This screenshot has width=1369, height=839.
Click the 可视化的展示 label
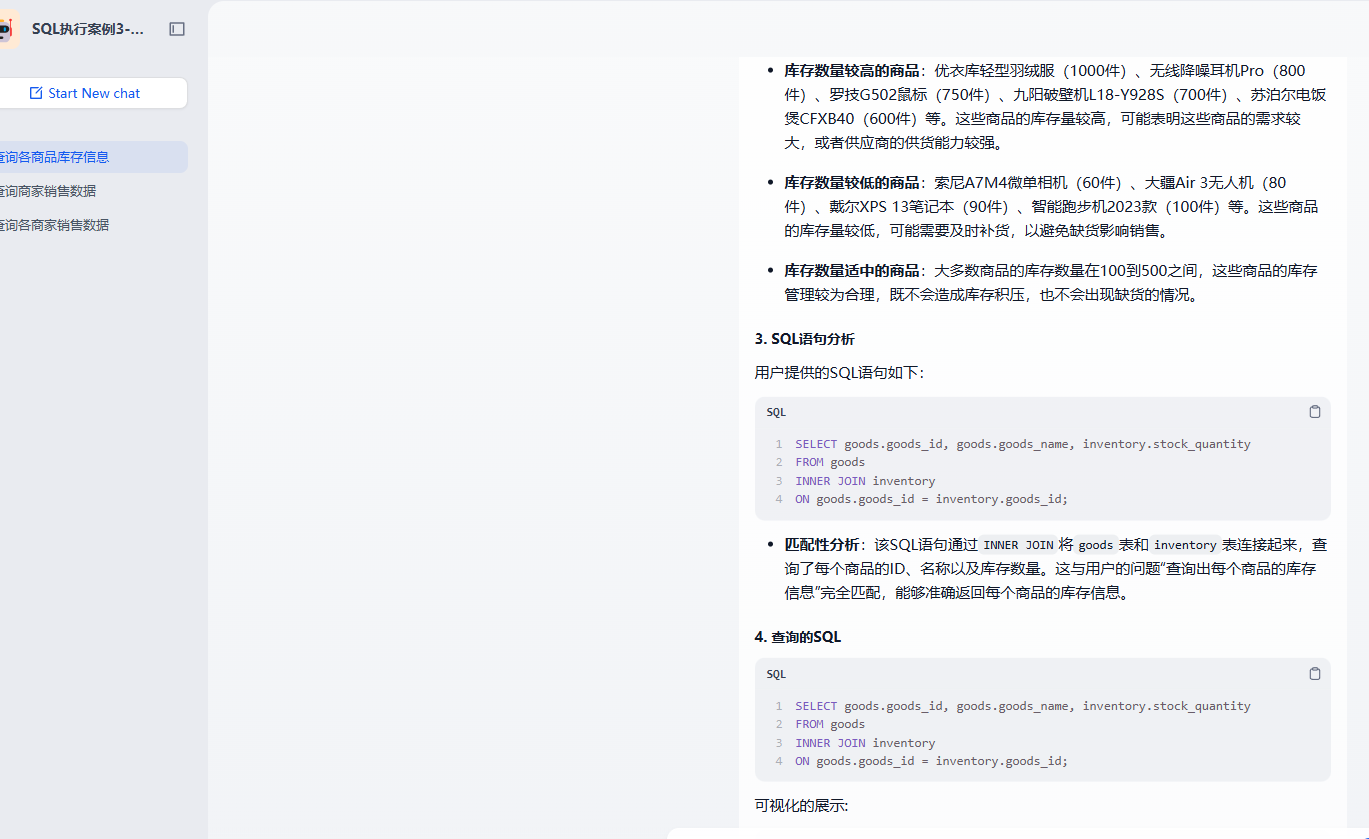801,805
